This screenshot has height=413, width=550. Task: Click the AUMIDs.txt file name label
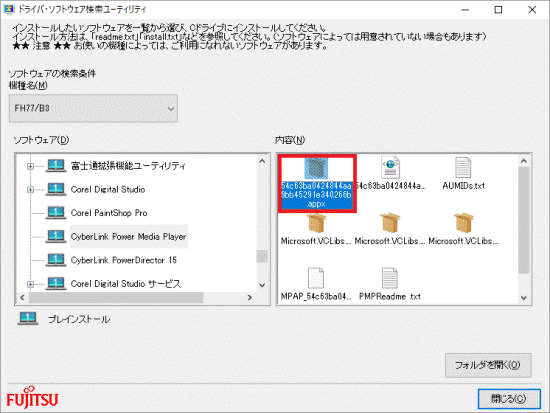pyautogui.click(x=463, y=186)
